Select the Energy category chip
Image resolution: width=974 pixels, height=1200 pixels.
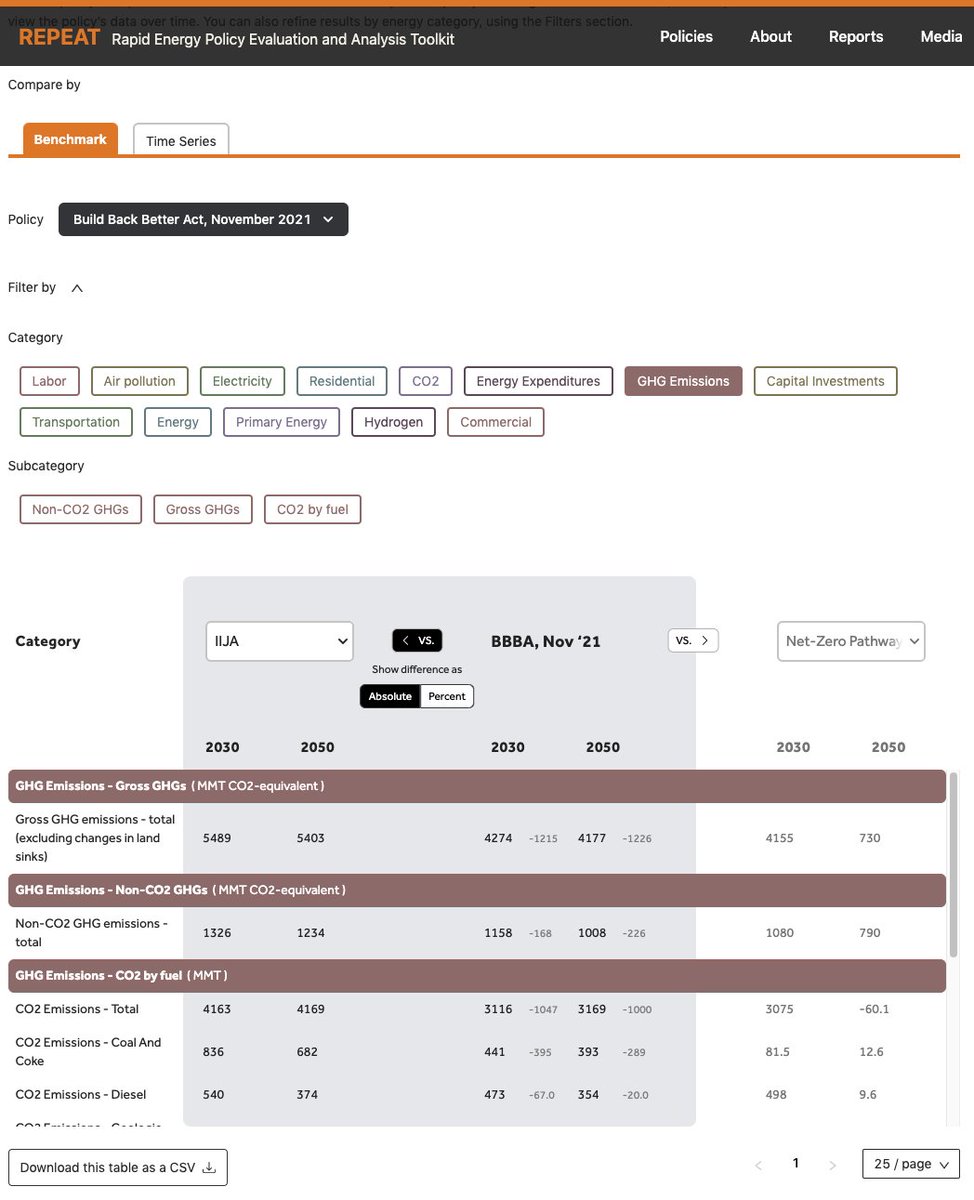[x=178, y=422]
